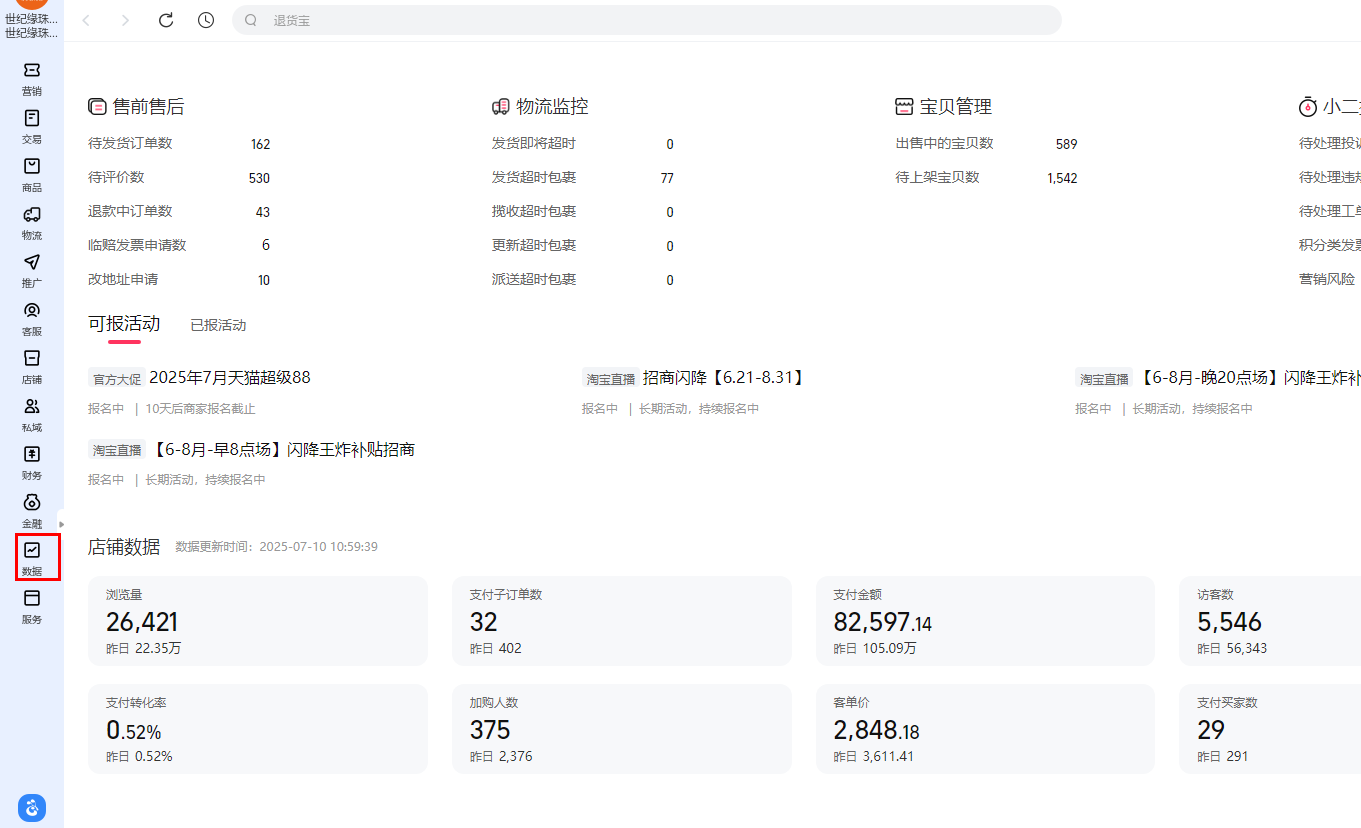Click the 推广 promotion paper-plane icon
This screenshot has height=828, width=1361.
point(32,263)
